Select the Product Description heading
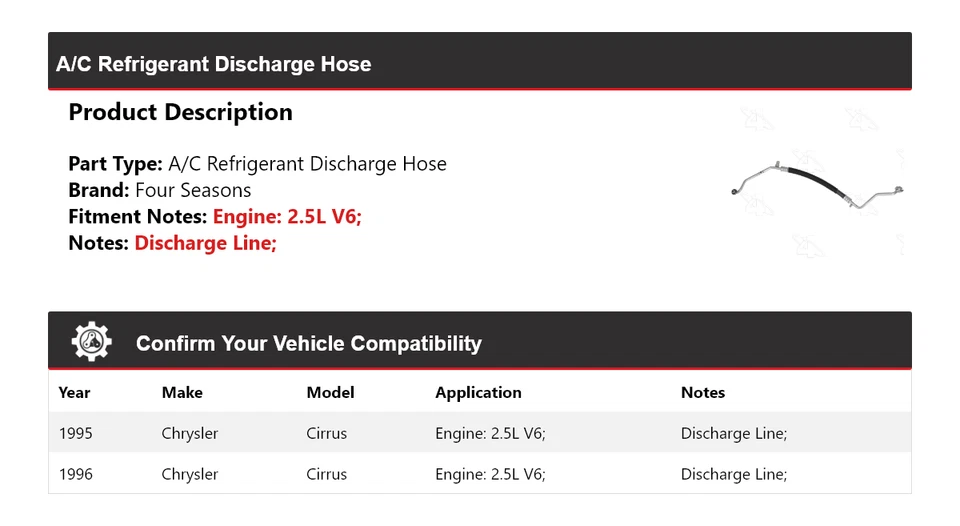This screenshot has width=960, height=526. [x=180, y=112]
